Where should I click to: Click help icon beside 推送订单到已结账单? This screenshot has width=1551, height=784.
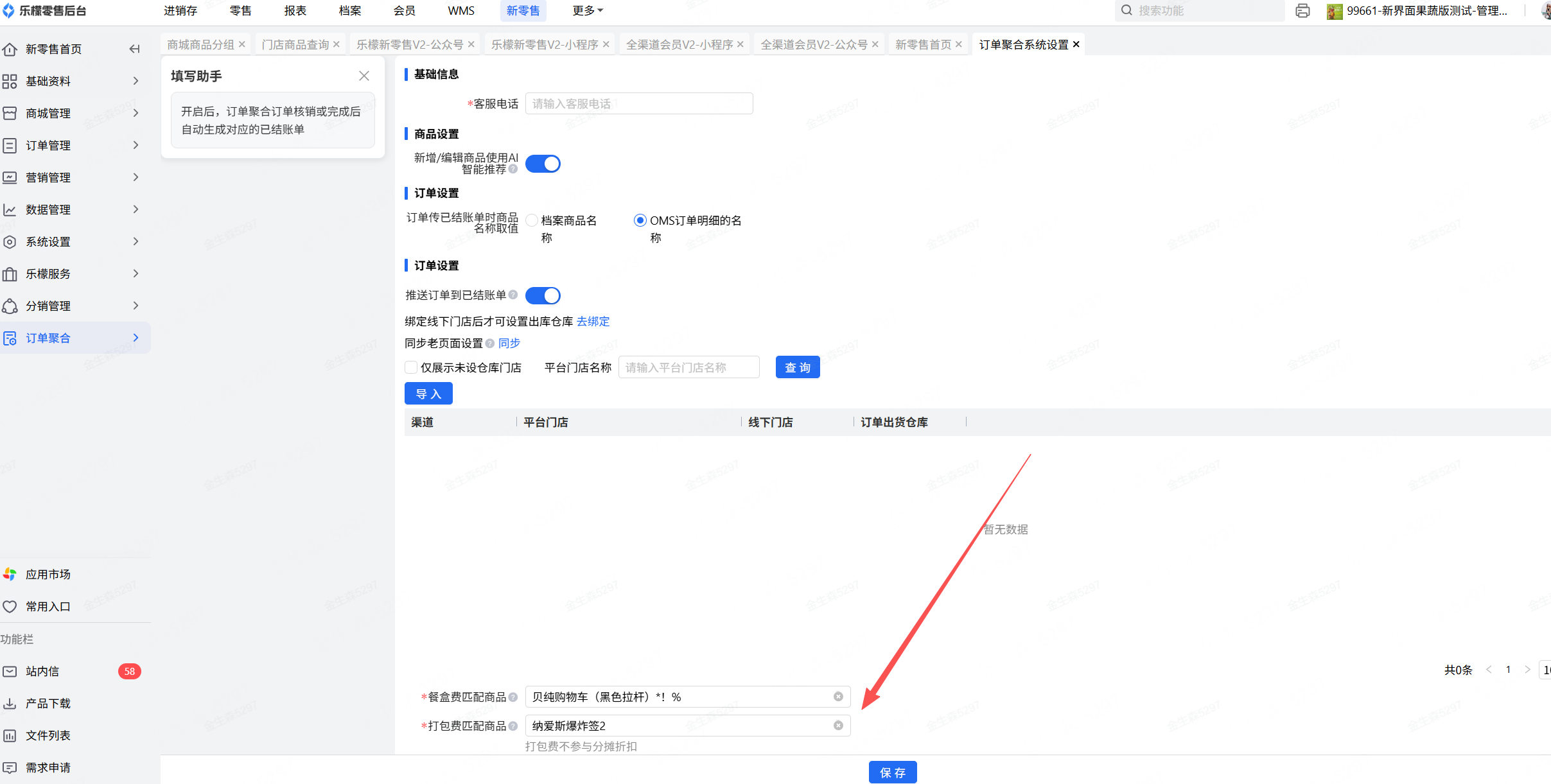tap(513, 295)
